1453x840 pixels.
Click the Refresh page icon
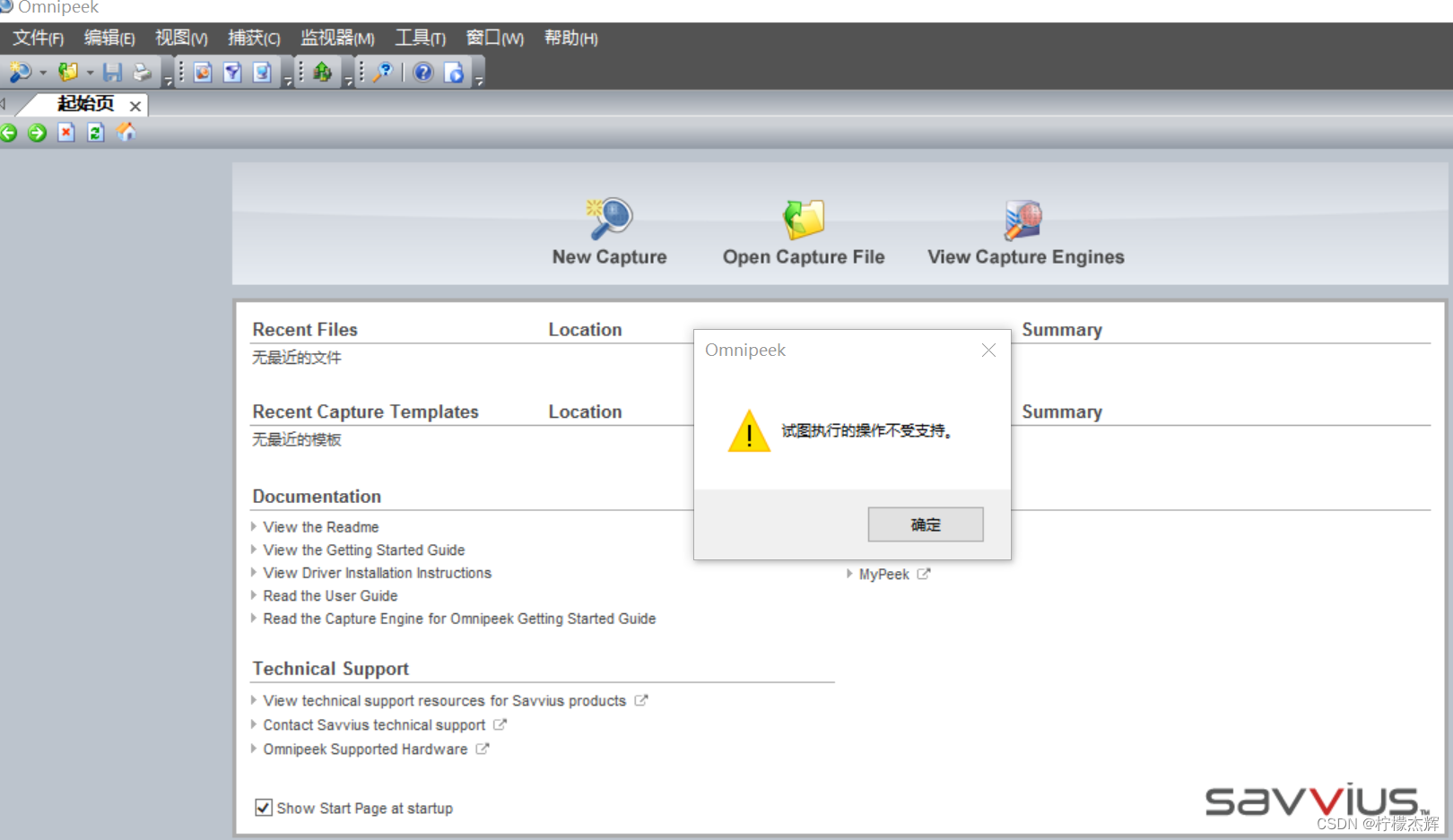(95, 133)
